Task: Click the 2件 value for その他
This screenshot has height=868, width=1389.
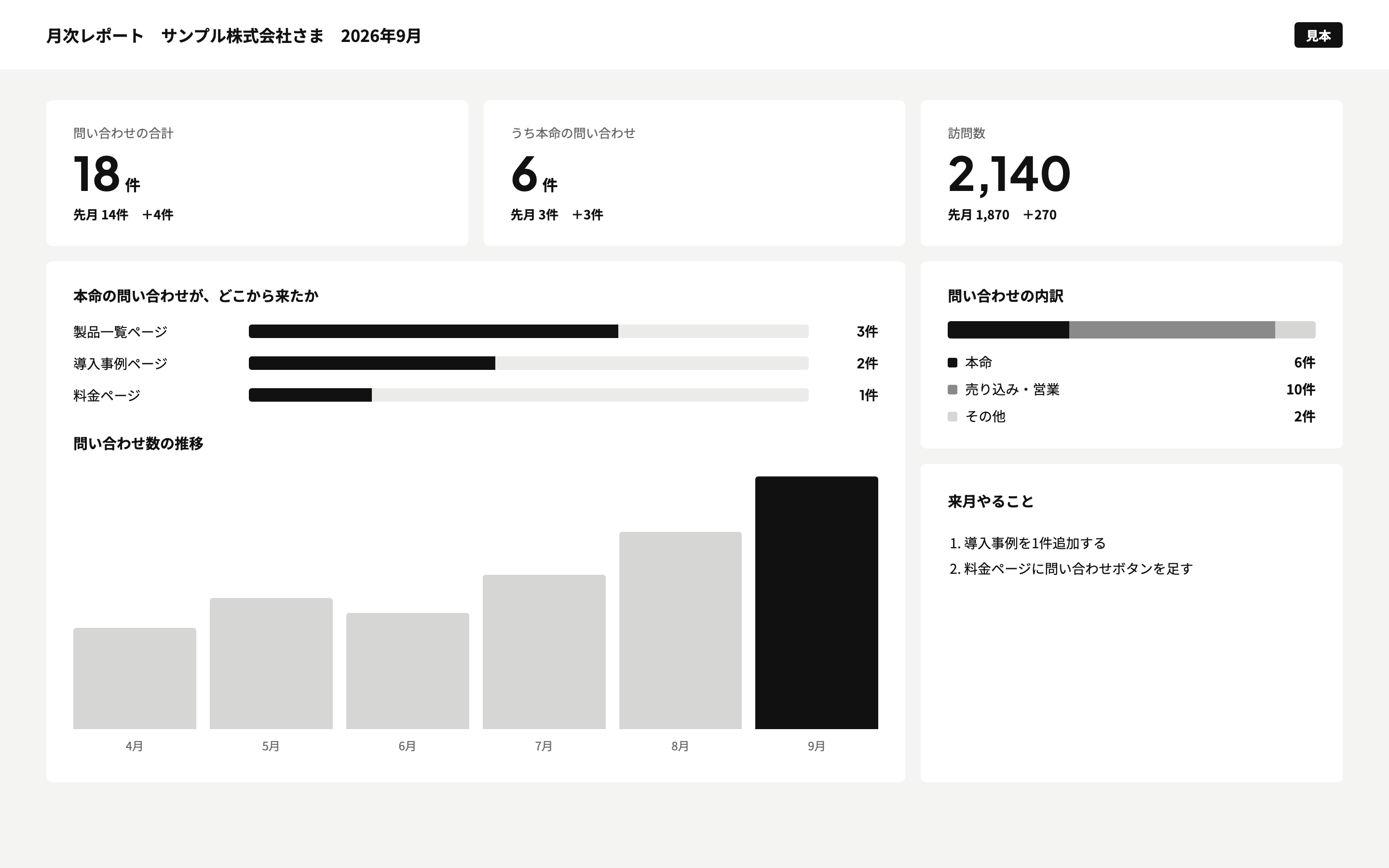Action: tap(1304, 416)
